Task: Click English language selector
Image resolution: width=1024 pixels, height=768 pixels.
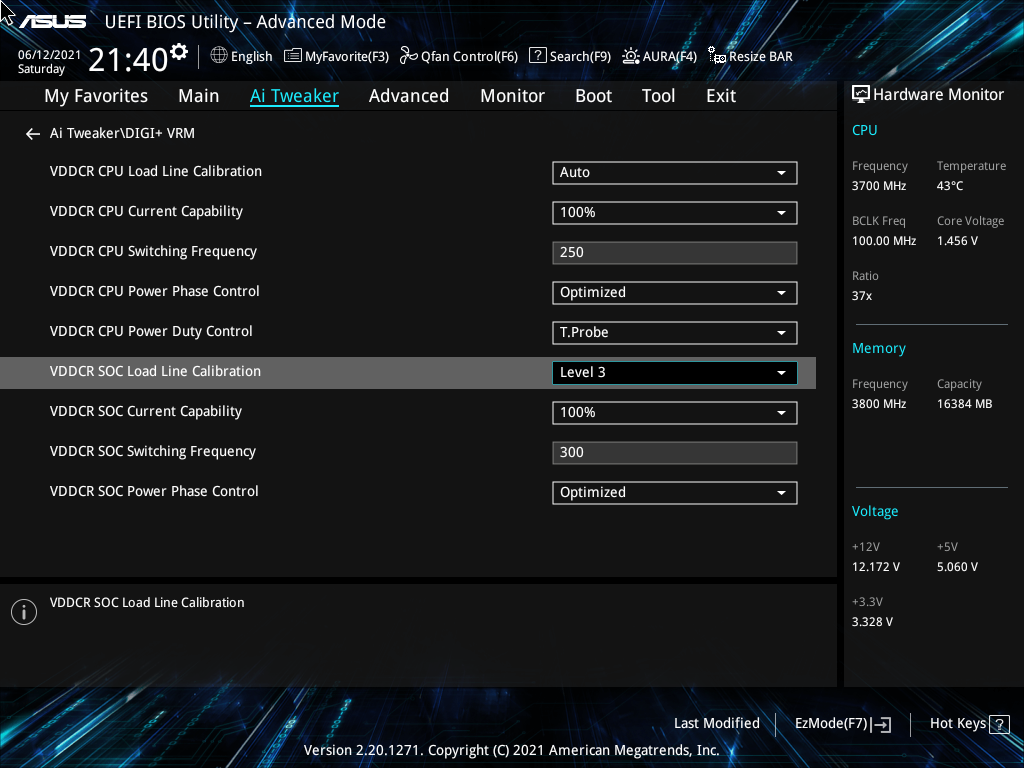Action: point(251,57)
